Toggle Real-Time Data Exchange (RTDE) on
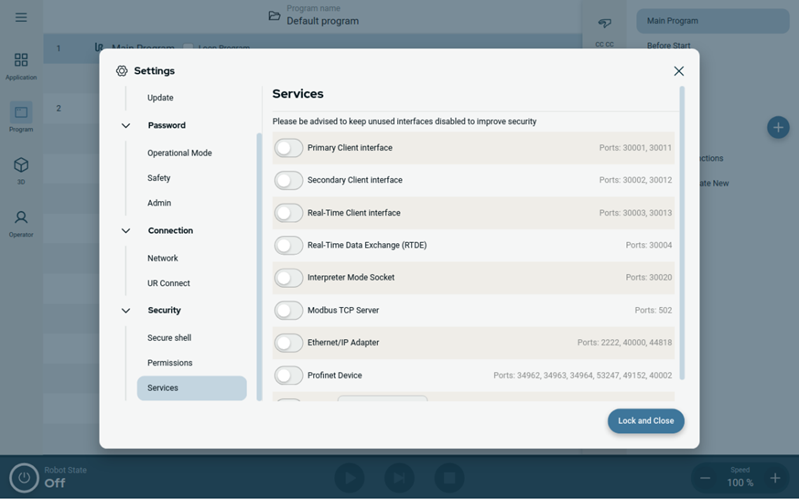Screen dimensions: 800x500 click(x=289, y=245)
